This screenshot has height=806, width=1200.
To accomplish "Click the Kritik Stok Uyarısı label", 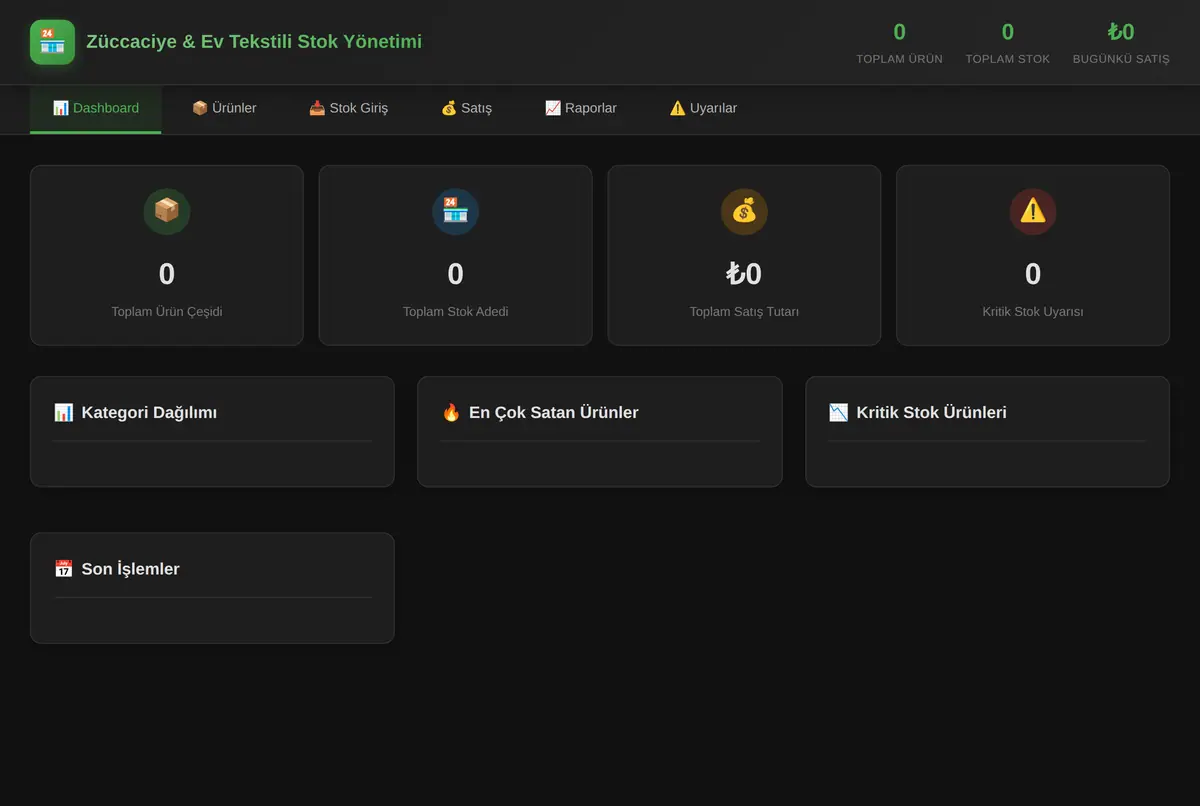I will pyautogui.click(x=1033, y=311).
